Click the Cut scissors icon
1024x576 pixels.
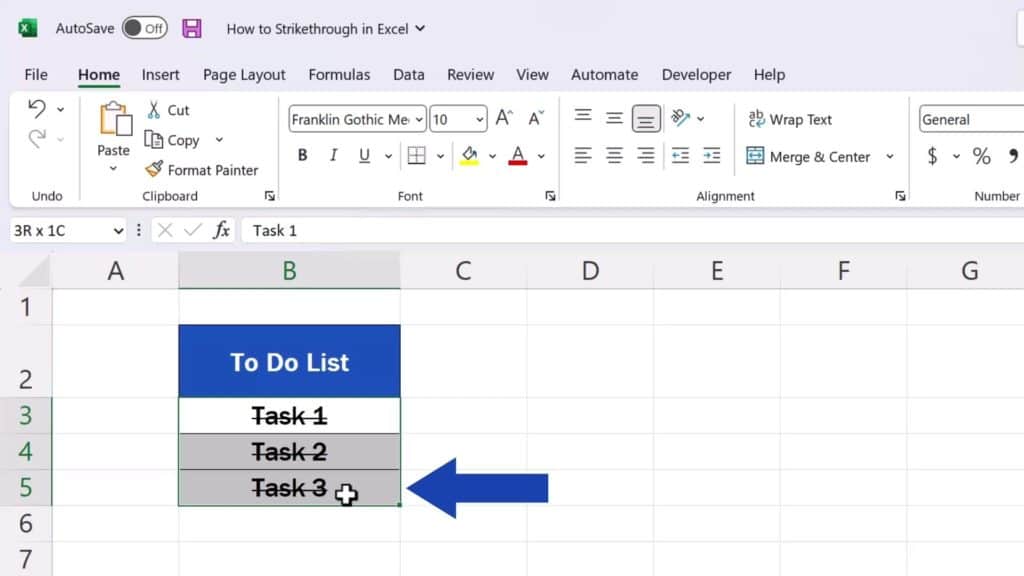click(154, 110)
